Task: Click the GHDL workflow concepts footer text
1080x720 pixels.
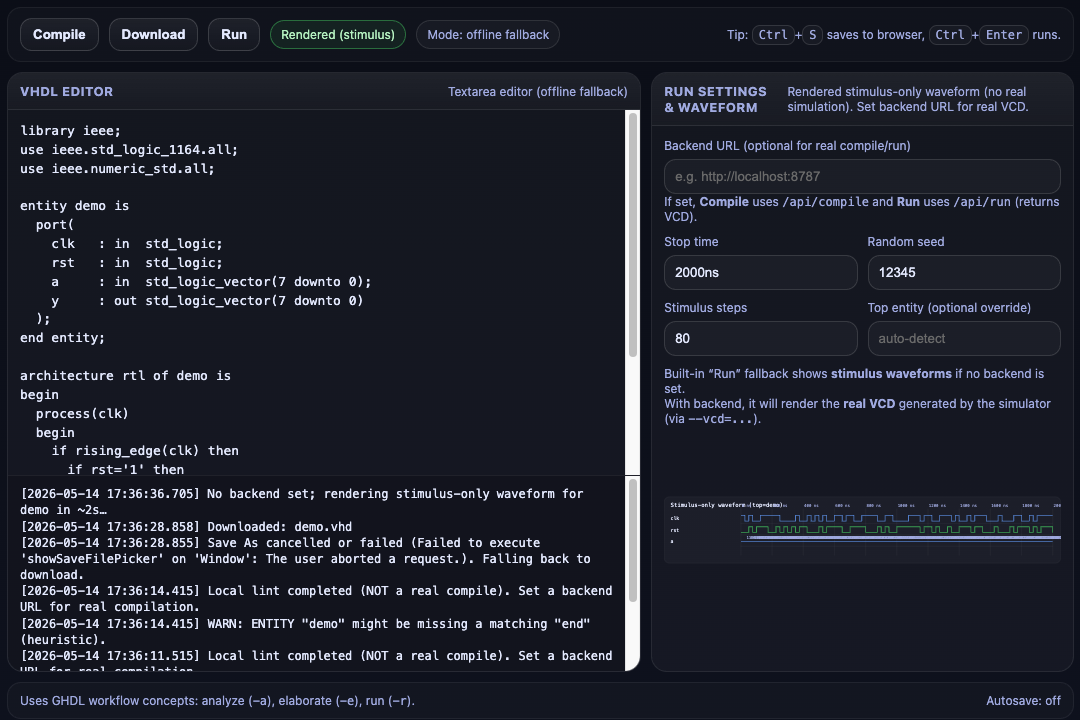Action: point(217,701)
